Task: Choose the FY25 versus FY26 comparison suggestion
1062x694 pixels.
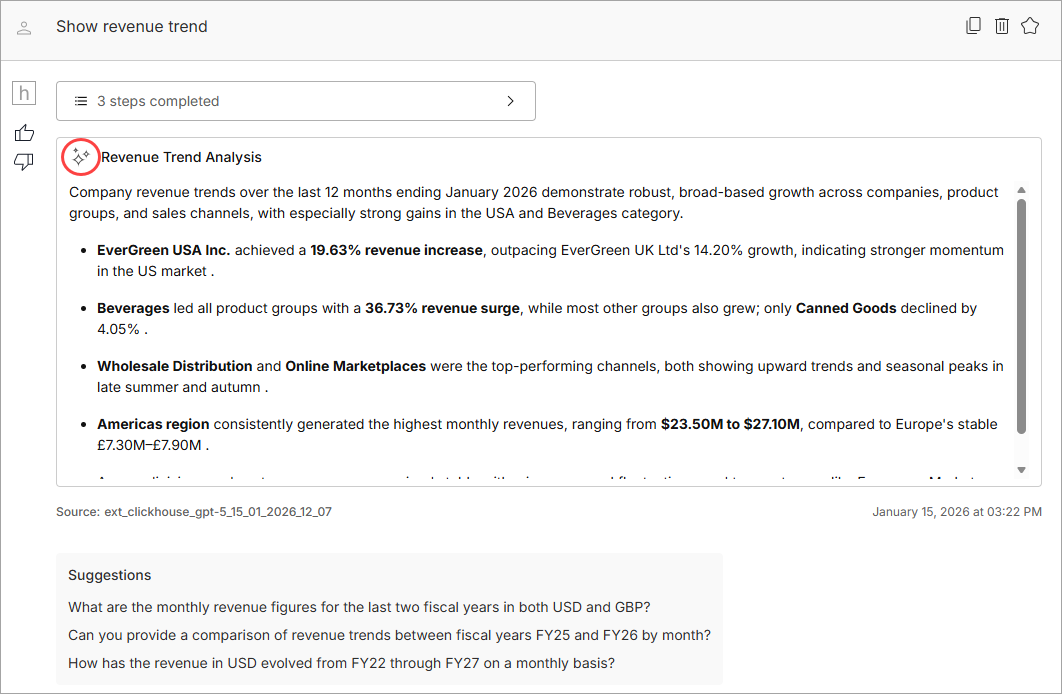Action: point(389,635)
